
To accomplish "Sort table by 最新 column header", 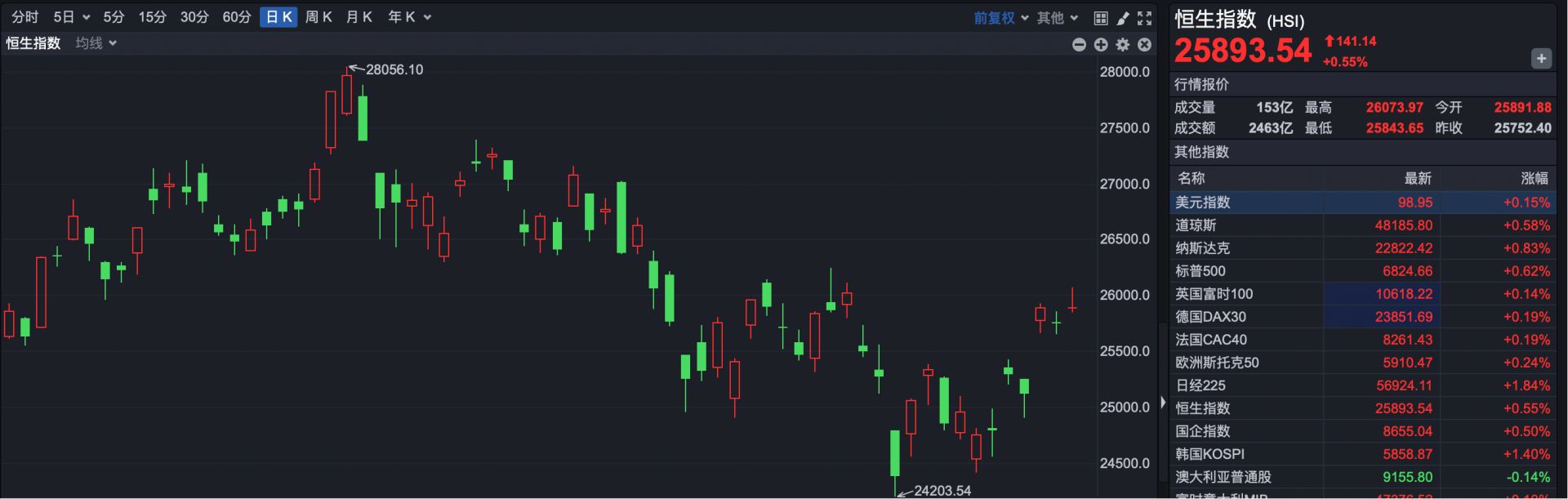I will click(1418, 178).
